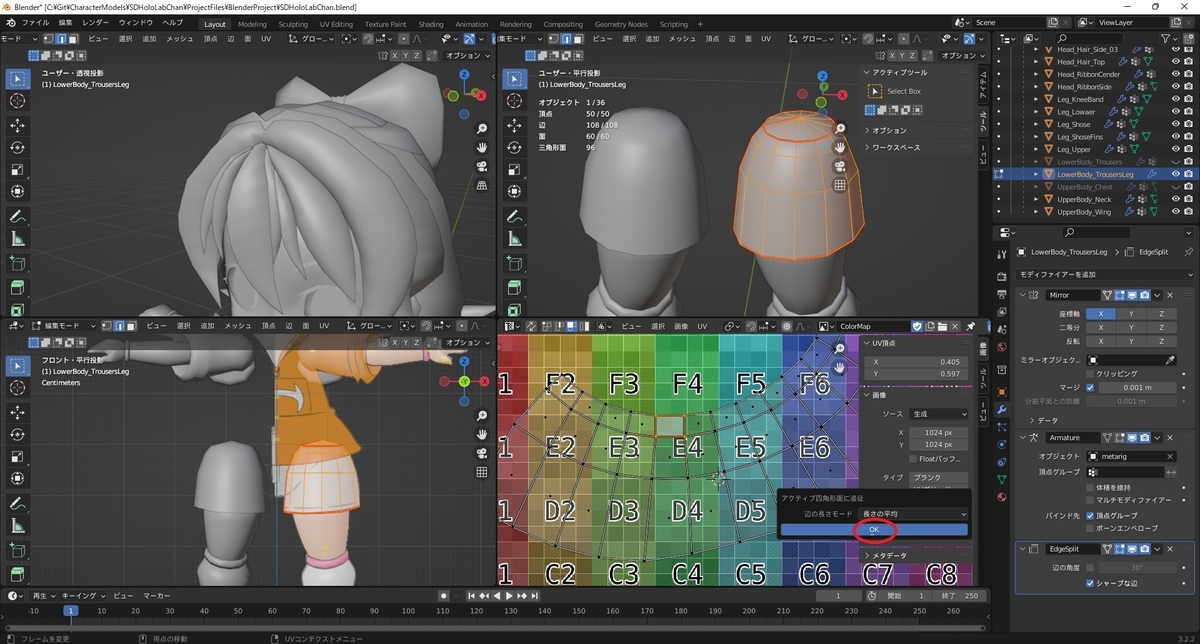Click the Select Box active tool icon

[x=875, y=91]
